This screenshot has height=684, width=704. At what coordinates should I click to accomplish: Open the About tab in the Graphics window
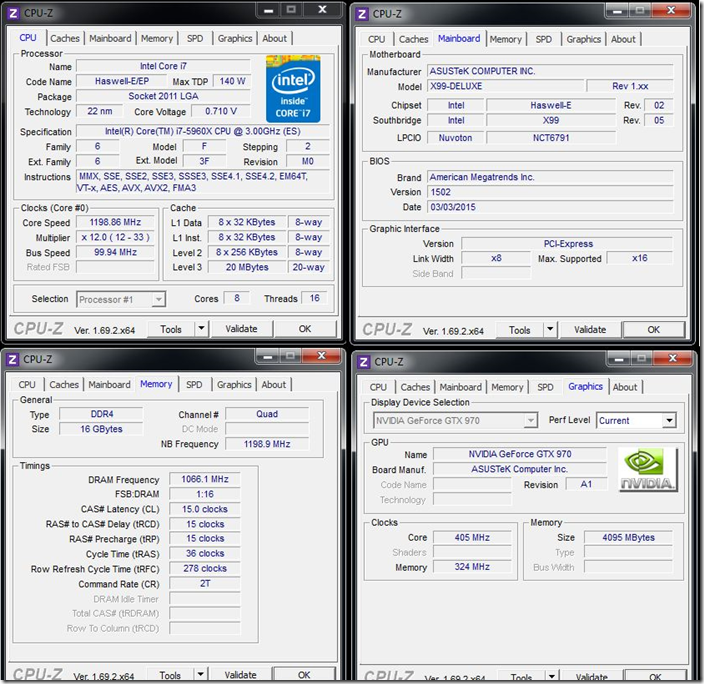click(x=625, y=387)
